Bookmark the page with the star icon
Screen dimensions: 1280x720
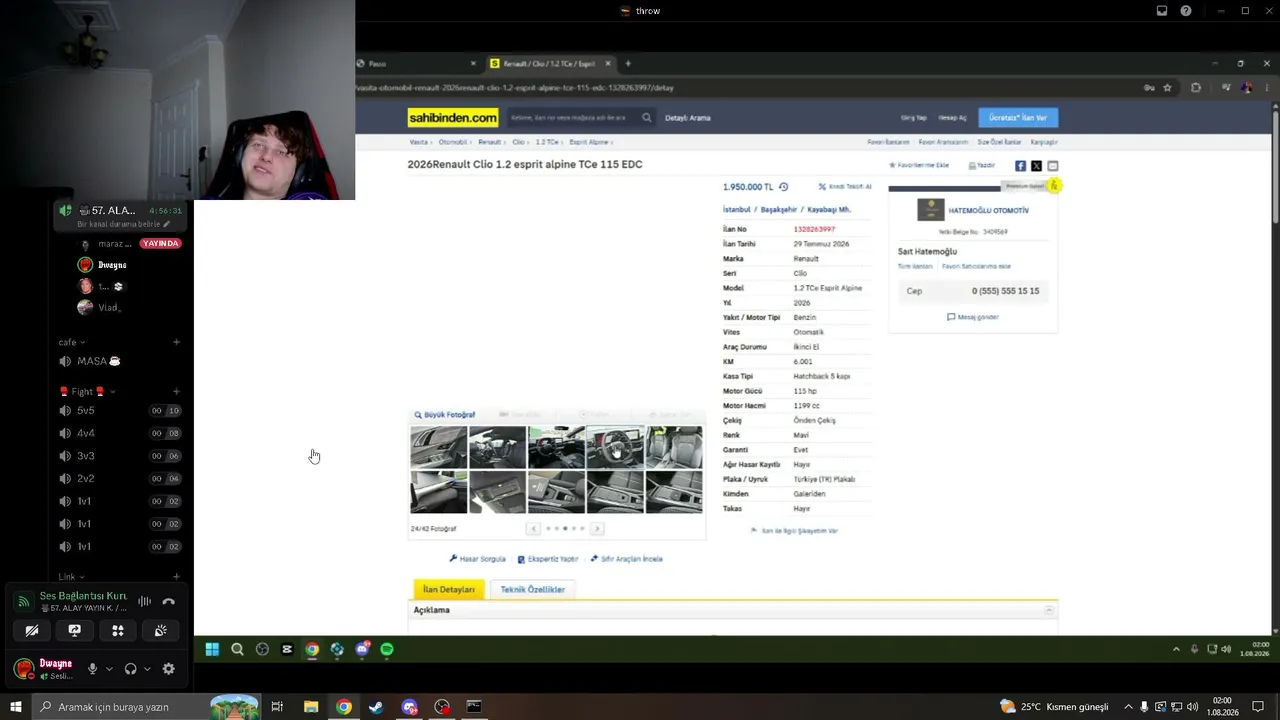1167,88
